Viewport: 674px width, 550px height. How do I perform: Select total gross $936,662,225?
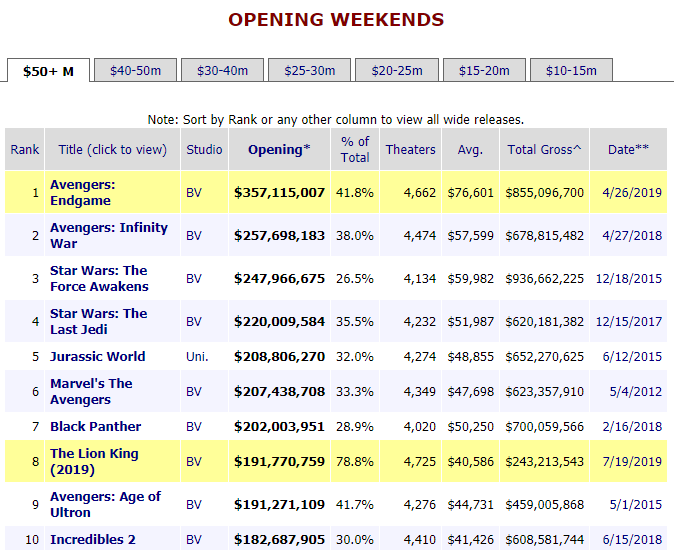point(545,278)
